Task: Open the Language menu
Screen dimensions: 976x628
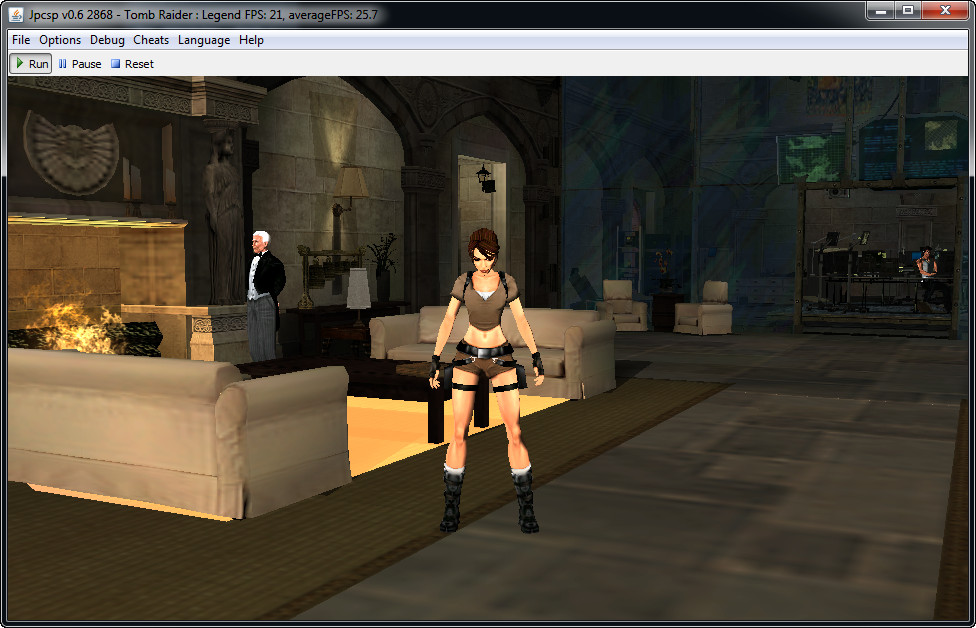Action: pyautogui.click(x=204, y=40)
